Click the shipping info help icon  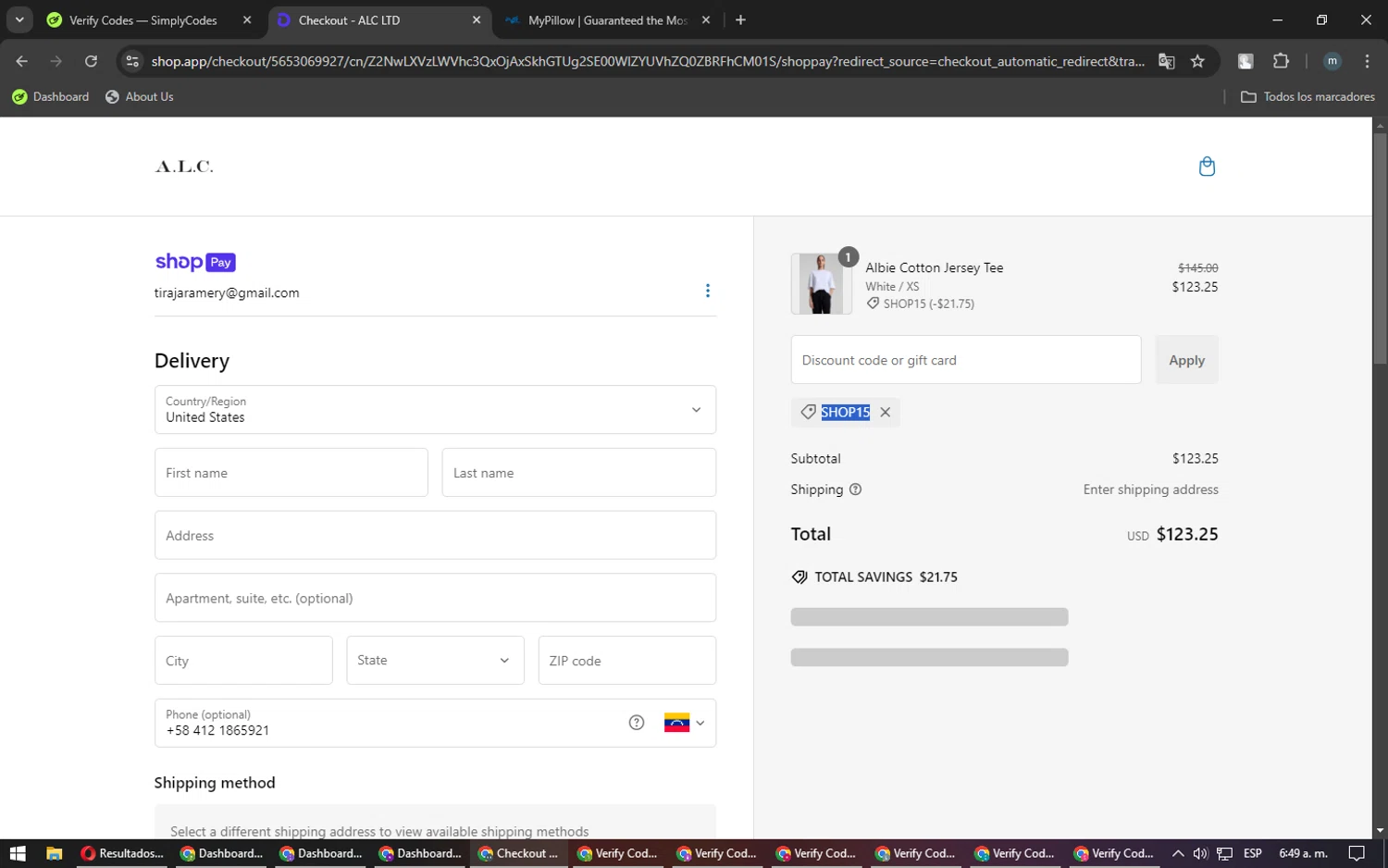pyautogui.click(x=855, y=490)
